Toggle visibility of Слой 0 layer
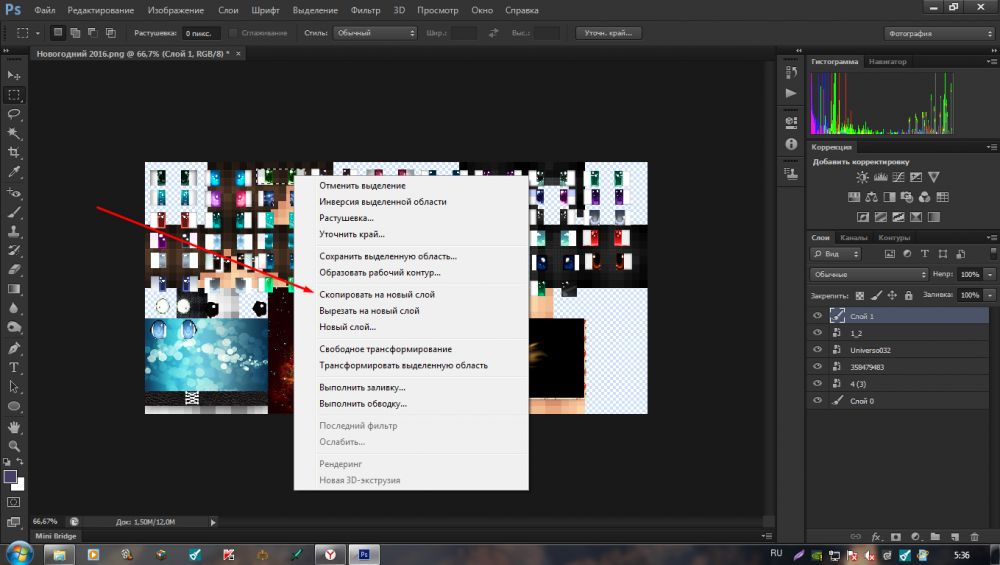Screen dimensions: 1000x565 coord(818,401)
